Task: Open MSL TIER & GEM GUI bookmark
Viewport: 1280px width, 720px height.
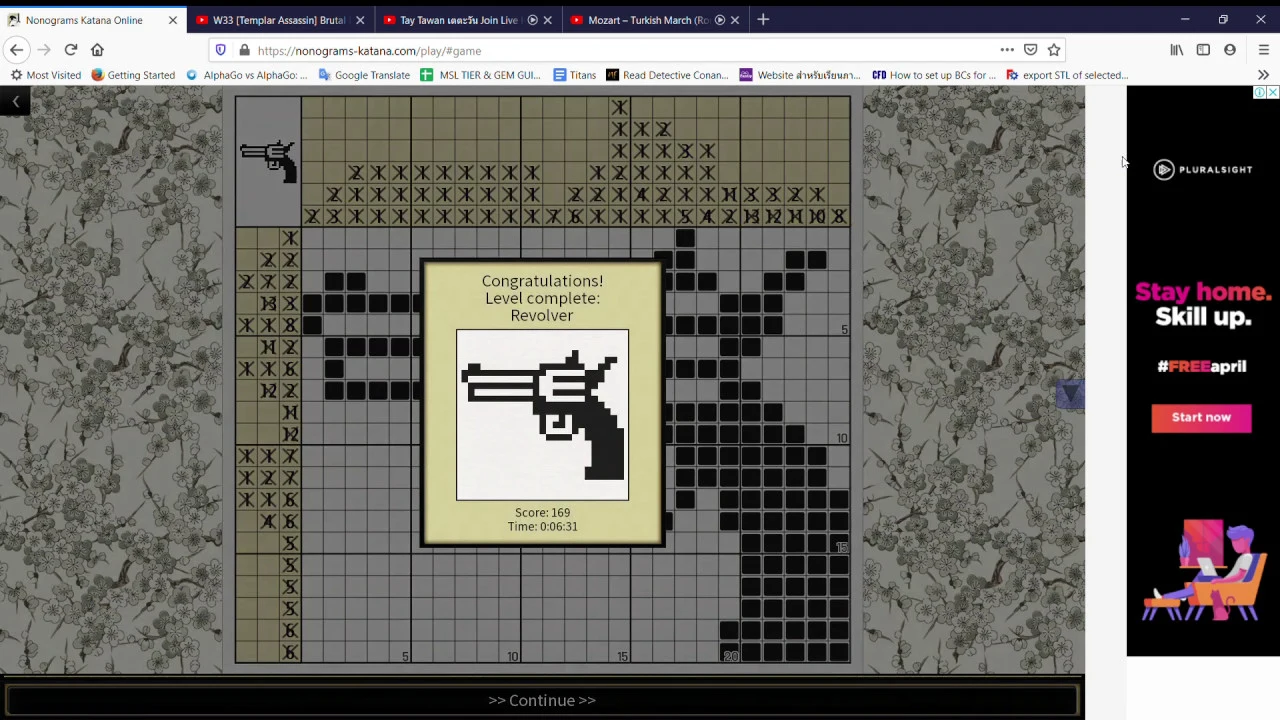Action: click(481, 75)
